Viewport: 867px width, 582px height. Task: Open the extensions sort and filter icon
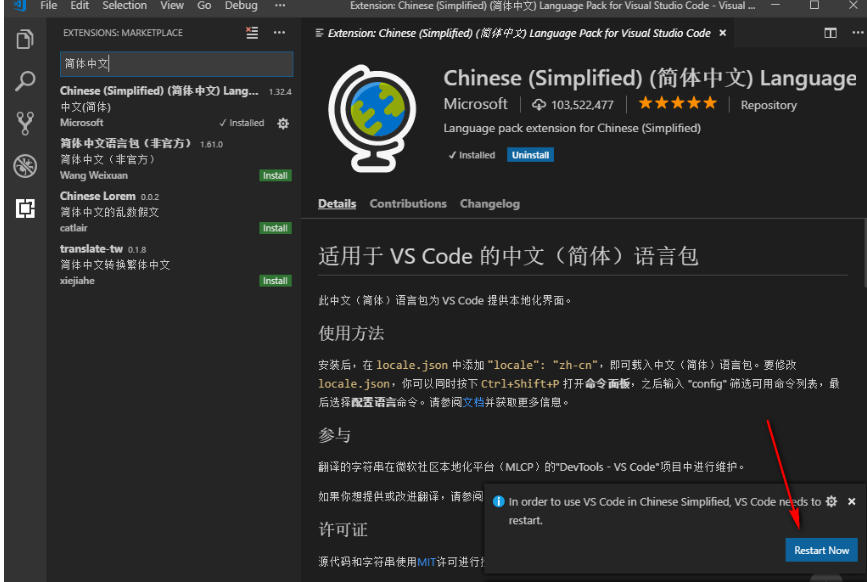click(251, 33)
